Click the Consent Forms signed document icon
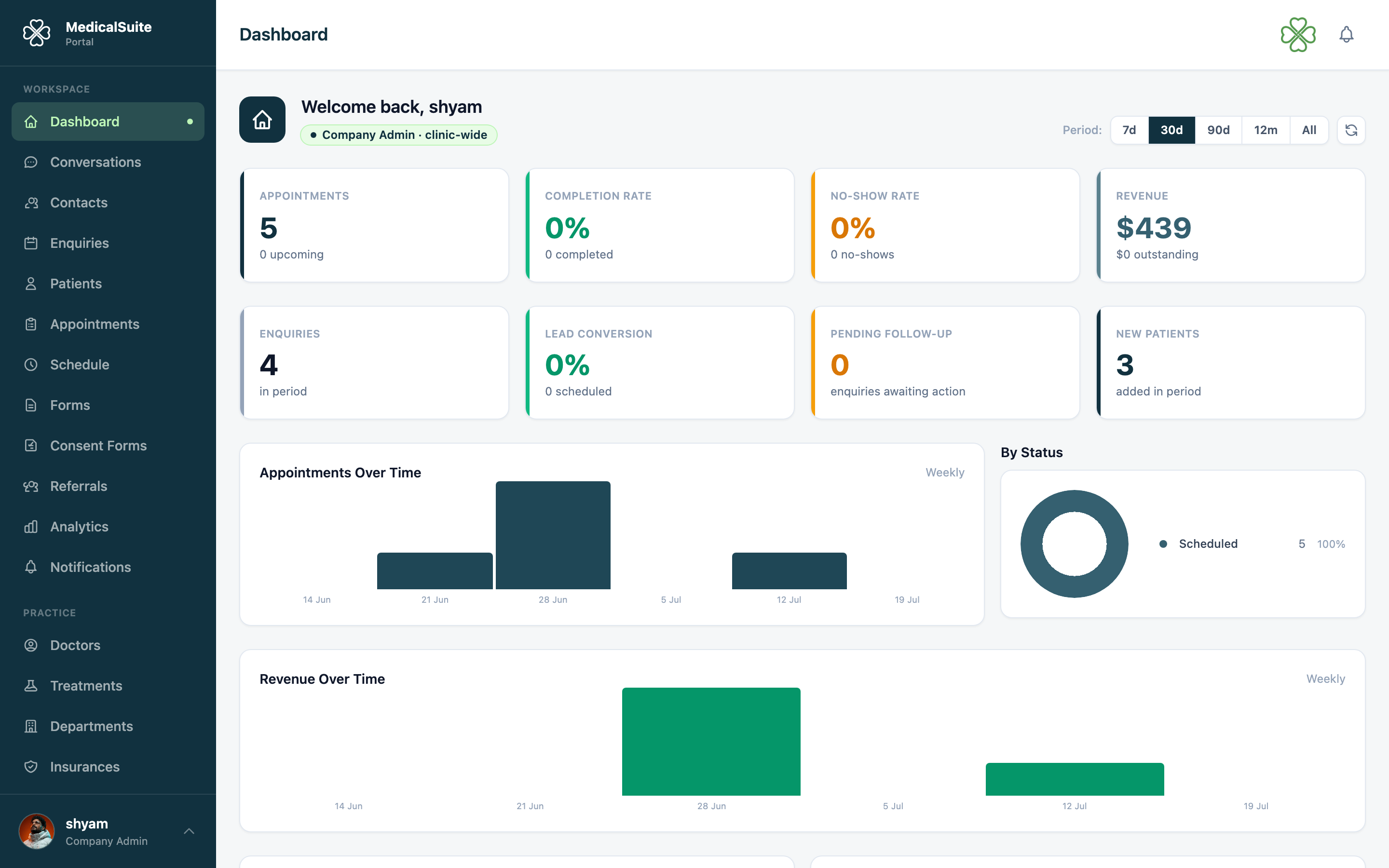This screenshot has width=1389, height=868. 31,446
